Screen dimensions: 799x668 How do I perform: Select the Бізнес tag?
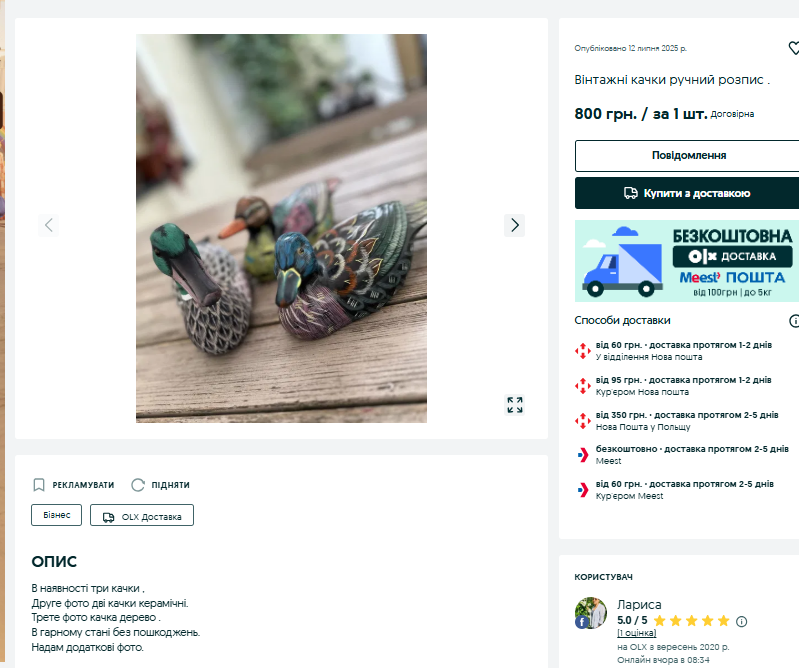(x=57, y=515)
